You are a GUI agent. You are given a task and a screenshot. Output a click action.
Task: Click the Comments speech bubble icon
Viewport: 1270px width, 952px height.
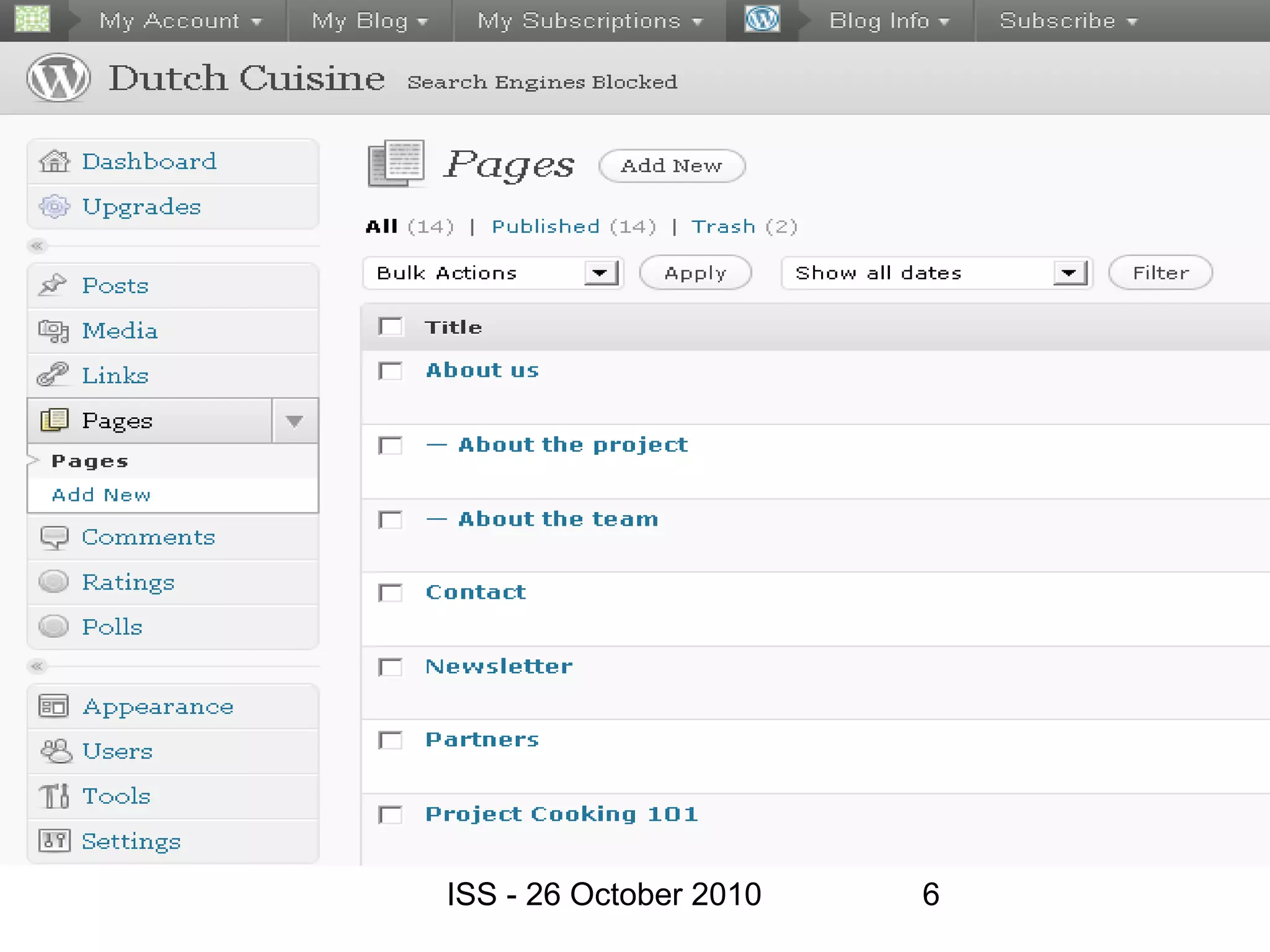coord(54,537)
